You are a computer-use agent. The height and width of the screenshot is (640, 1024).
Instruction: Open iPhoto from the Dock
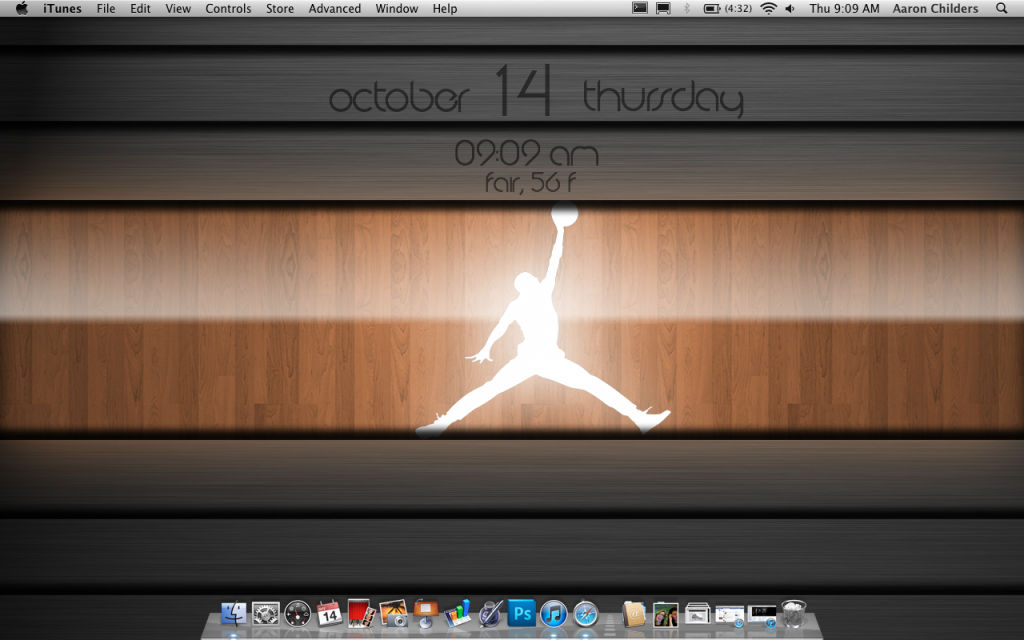394,614
